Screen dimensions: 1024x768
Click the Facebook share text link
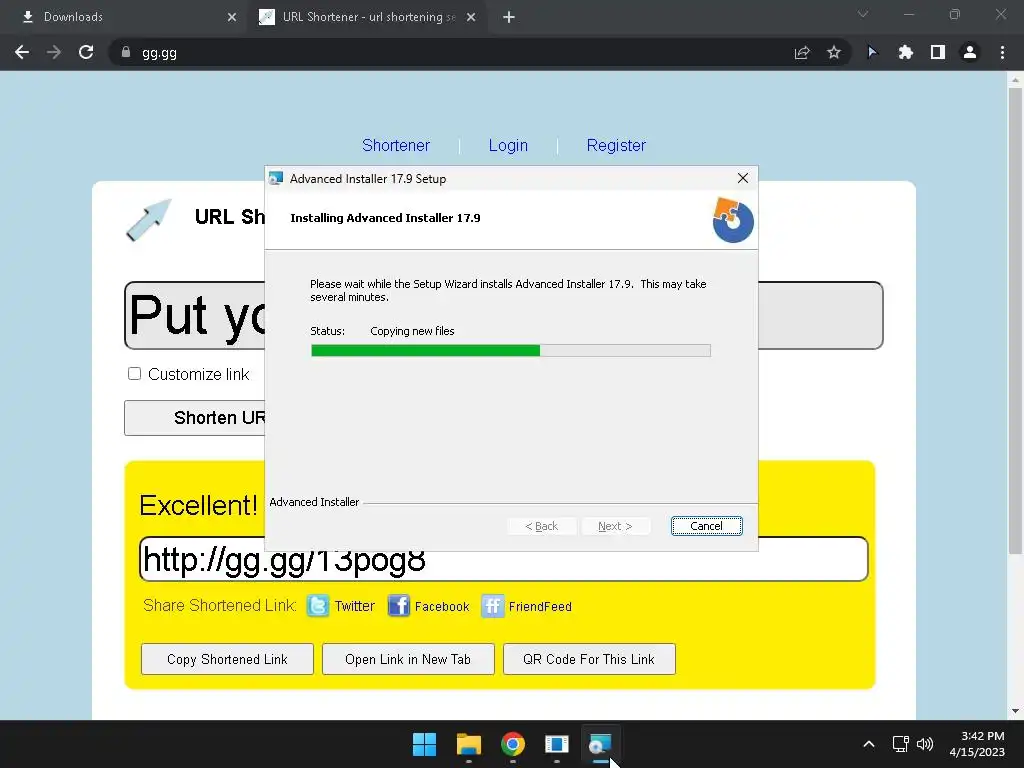click(x=442, y=607)
